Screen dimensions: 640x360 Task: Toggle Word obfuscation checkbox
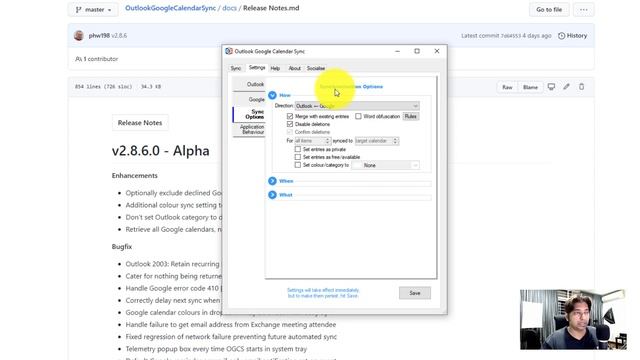pos(358,116)
